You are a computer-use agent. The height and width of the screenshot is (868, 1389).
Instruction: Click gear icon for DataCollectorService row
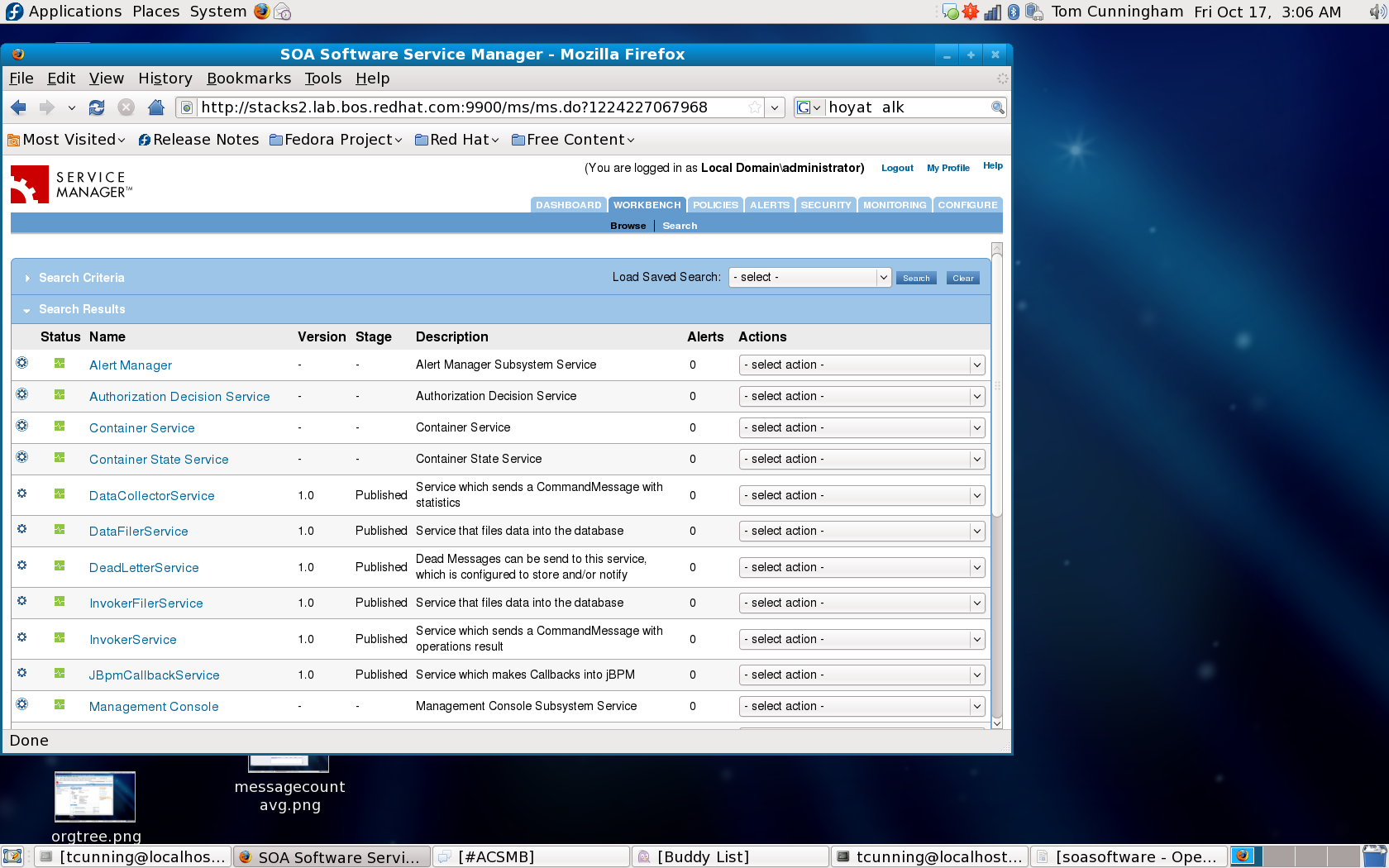click(x=22, y=494)
